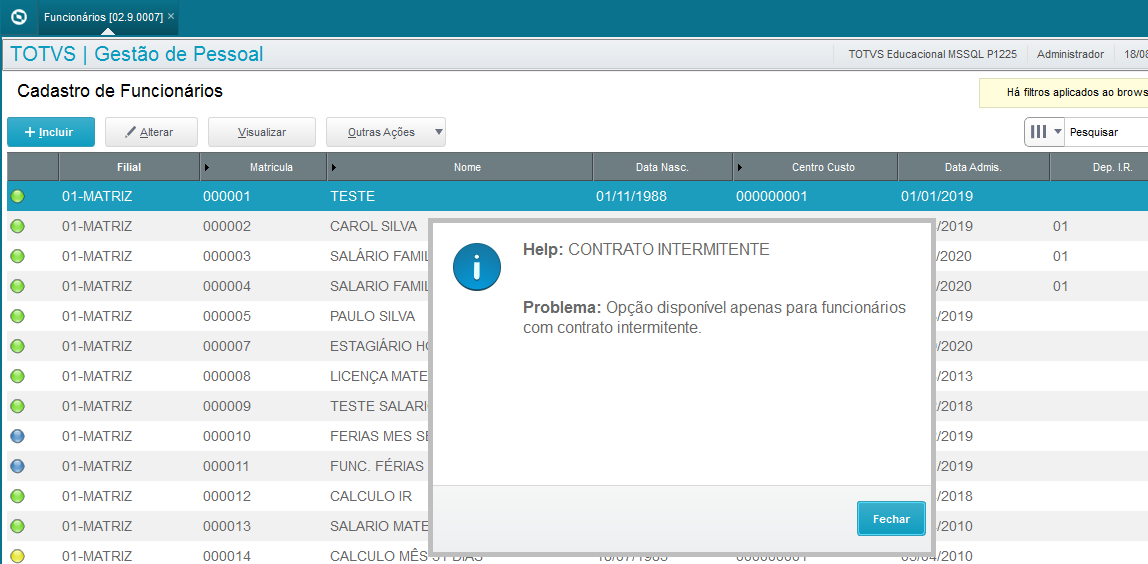This screenshot has width=1148, height=564.
Task: Click the Alterar button
Action: point(152,132)
